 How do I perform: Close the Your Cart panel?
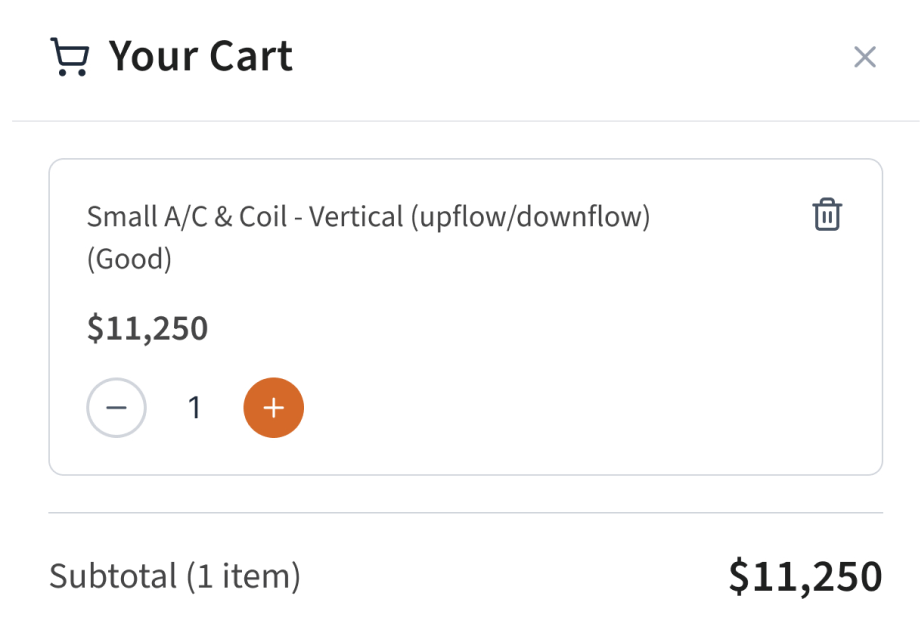pyautogui.click(x=864, y=57)
